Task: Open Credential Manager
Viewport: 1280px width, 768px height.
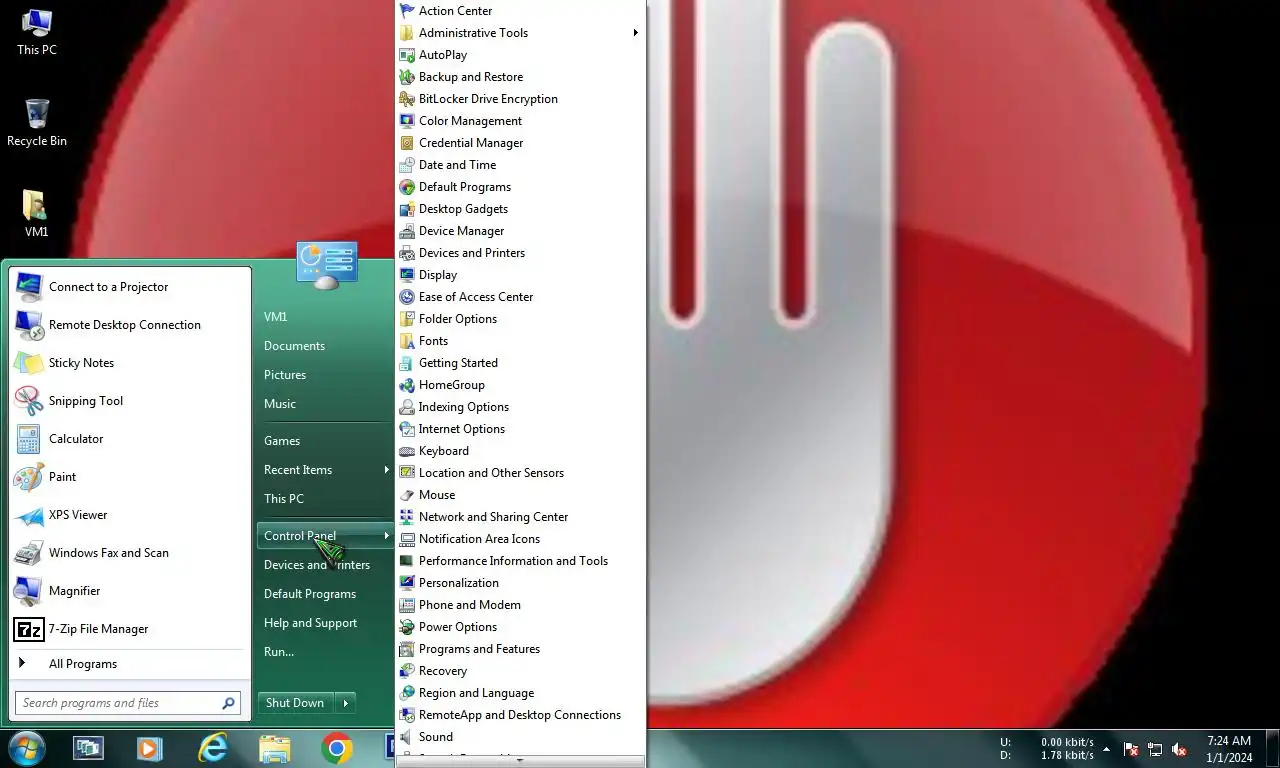Action: (x=520, y=143)
